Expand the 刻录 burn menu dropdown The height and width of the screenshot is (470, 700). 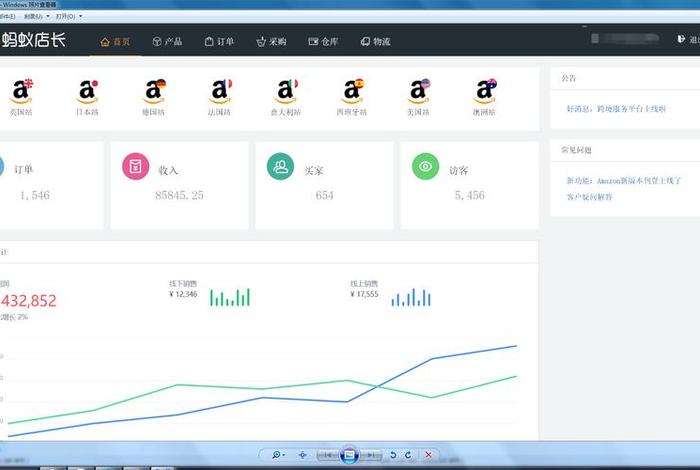click(37, 17)
